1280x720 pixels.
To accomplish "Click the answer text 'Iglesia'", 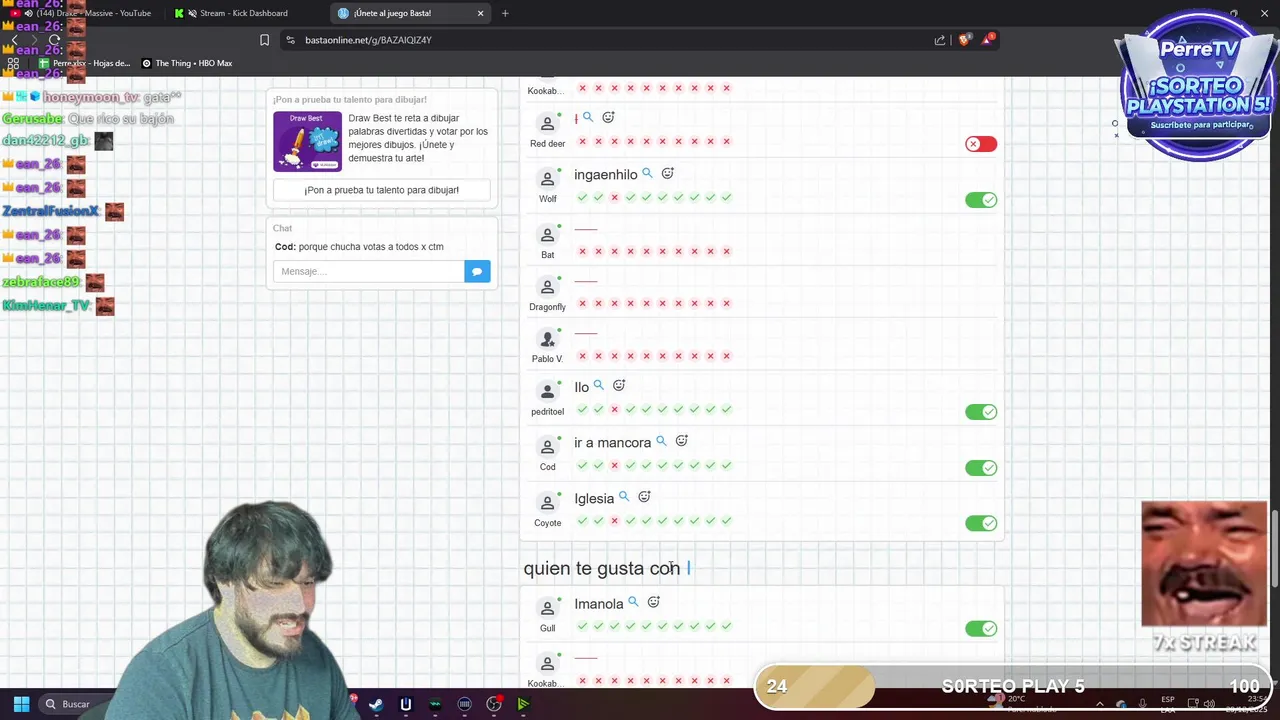I will [x=594, y=498].
